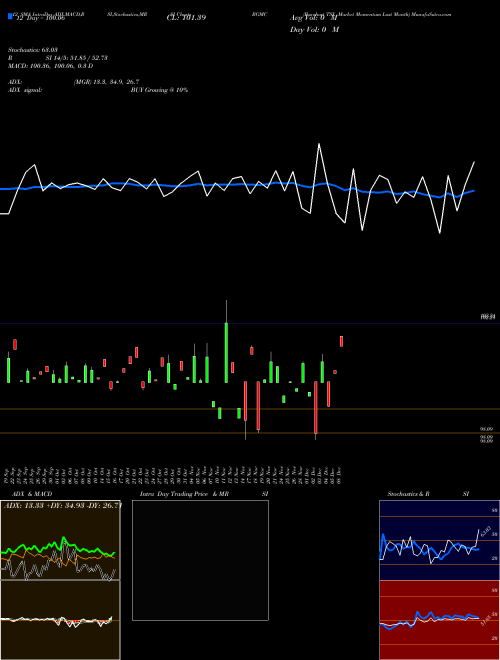Viewport: 500px width, 660px height.
Task: Click the "(MGR) 13.3, 34.9, 26.7" ADX values
Action: [106, 82]
